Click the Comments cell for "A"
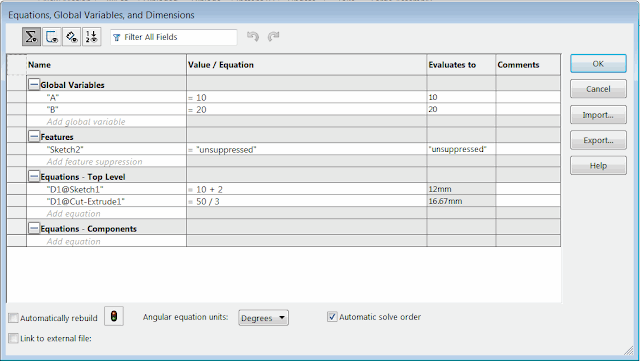640x361 pixels. 528,97
